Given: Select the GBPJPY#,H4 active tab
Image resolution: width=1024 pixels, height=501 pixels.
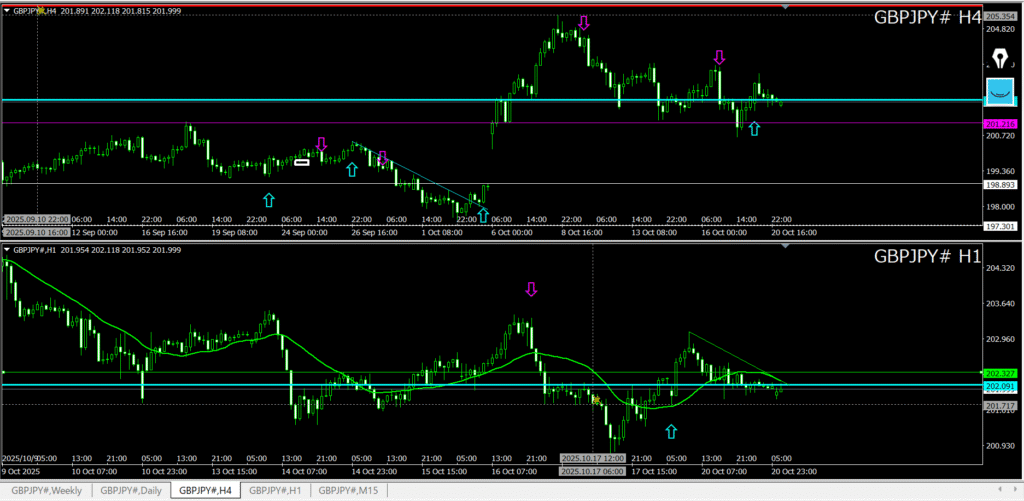Looking at the screenshot, I should pyautogui.click(x=203, y=490).
